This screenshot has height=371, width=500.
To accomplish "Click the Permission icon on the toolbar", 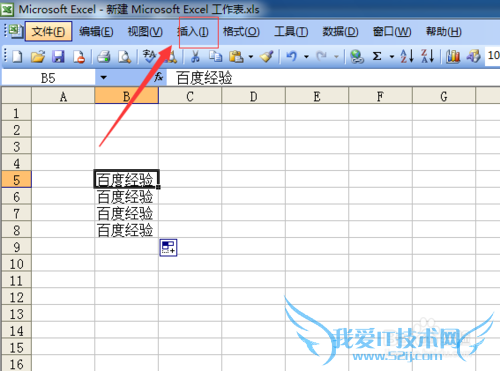I will point(79,57).
